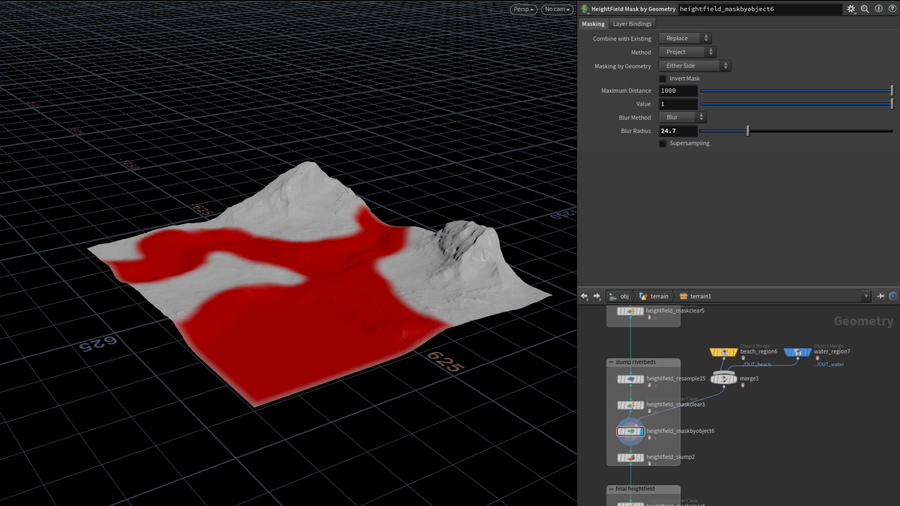Viewport: 900px width, 506px height.
Task: Open the Masking by Geometry Either Side dropdown
Action: pyautogui.click(x=695, y=66)
